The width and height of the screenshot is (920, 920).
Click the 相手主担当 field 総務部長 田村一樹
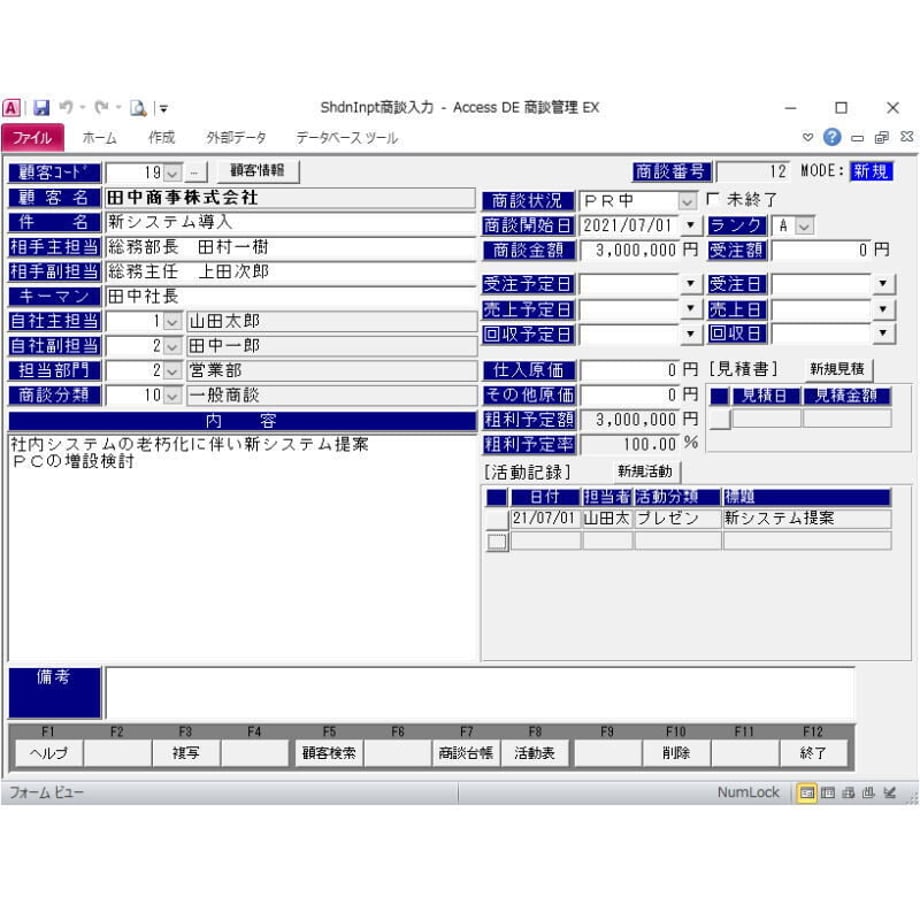pyautogui.click(x=290, y=247)
